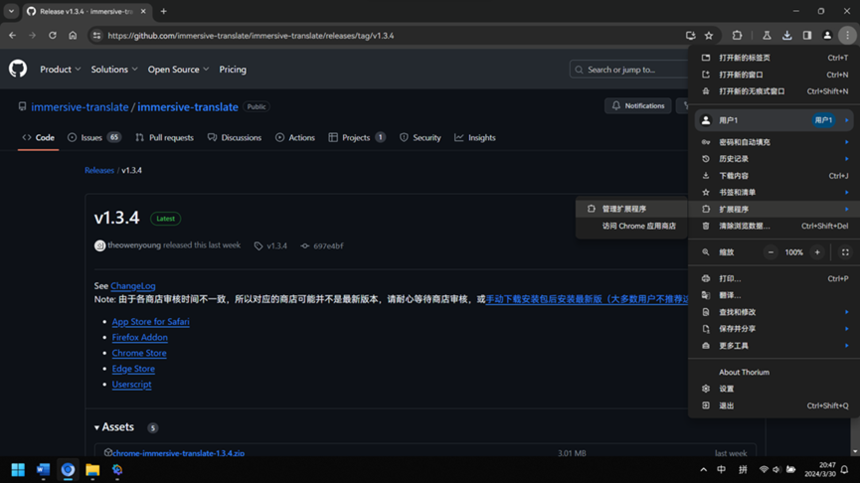Open commit 697e4bf link

click(322, 246)
